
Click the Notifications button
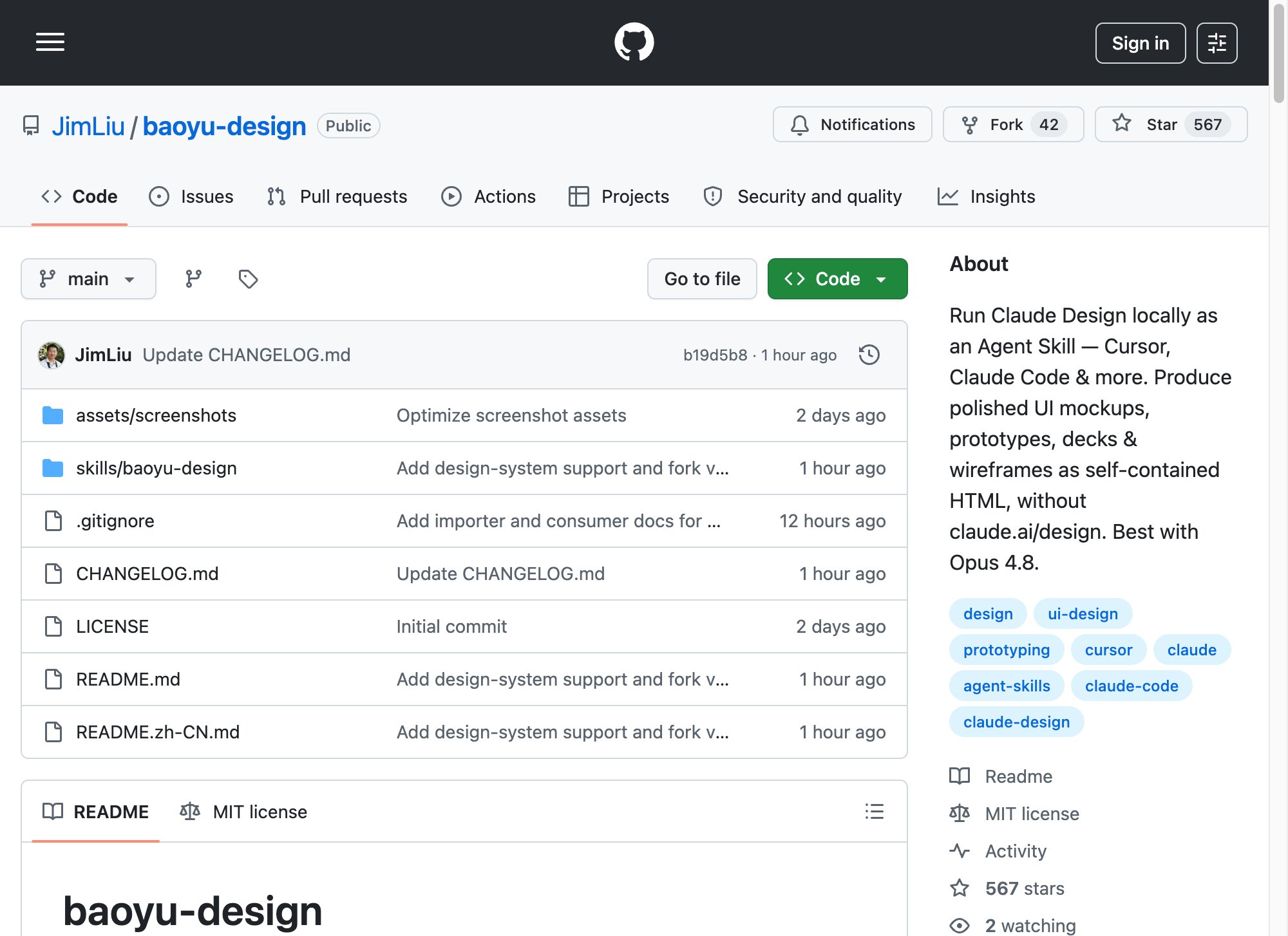(853, 124)
